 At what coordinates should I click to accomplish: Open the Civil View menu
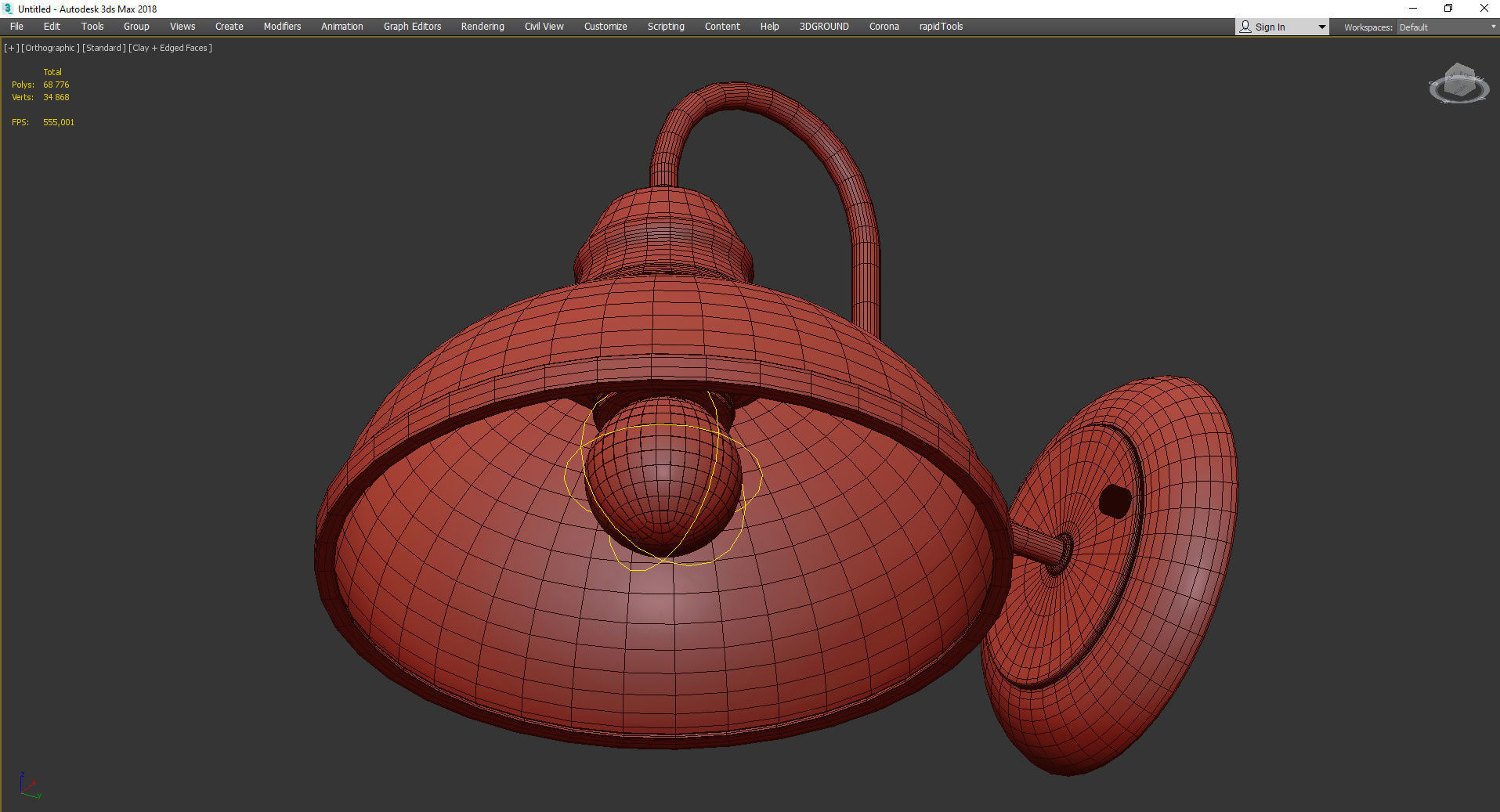click(x=544, y=26)
